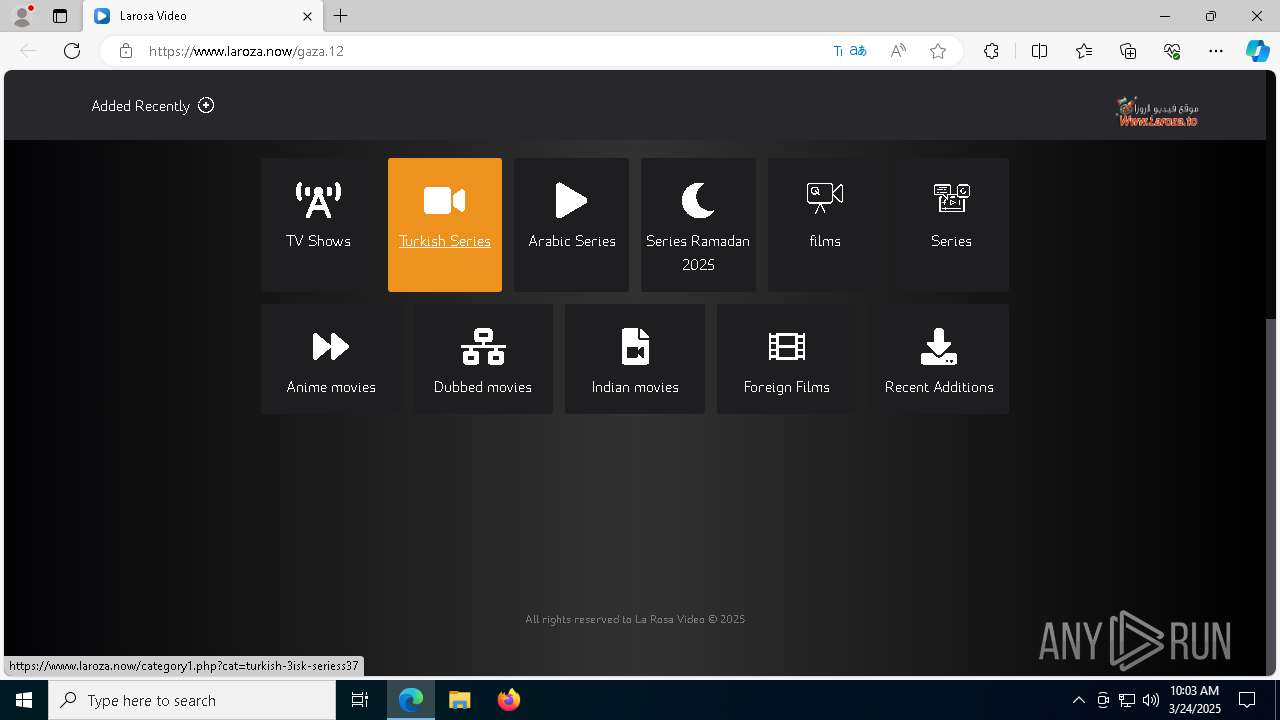Viewport: 1280px width, 720px height.
Task: Click the films projector icon
Action: coord(825,198)
